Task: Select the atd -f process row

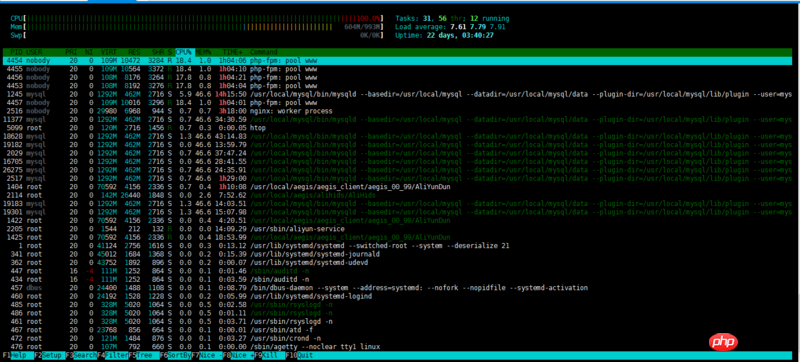Action: (398, 330)
